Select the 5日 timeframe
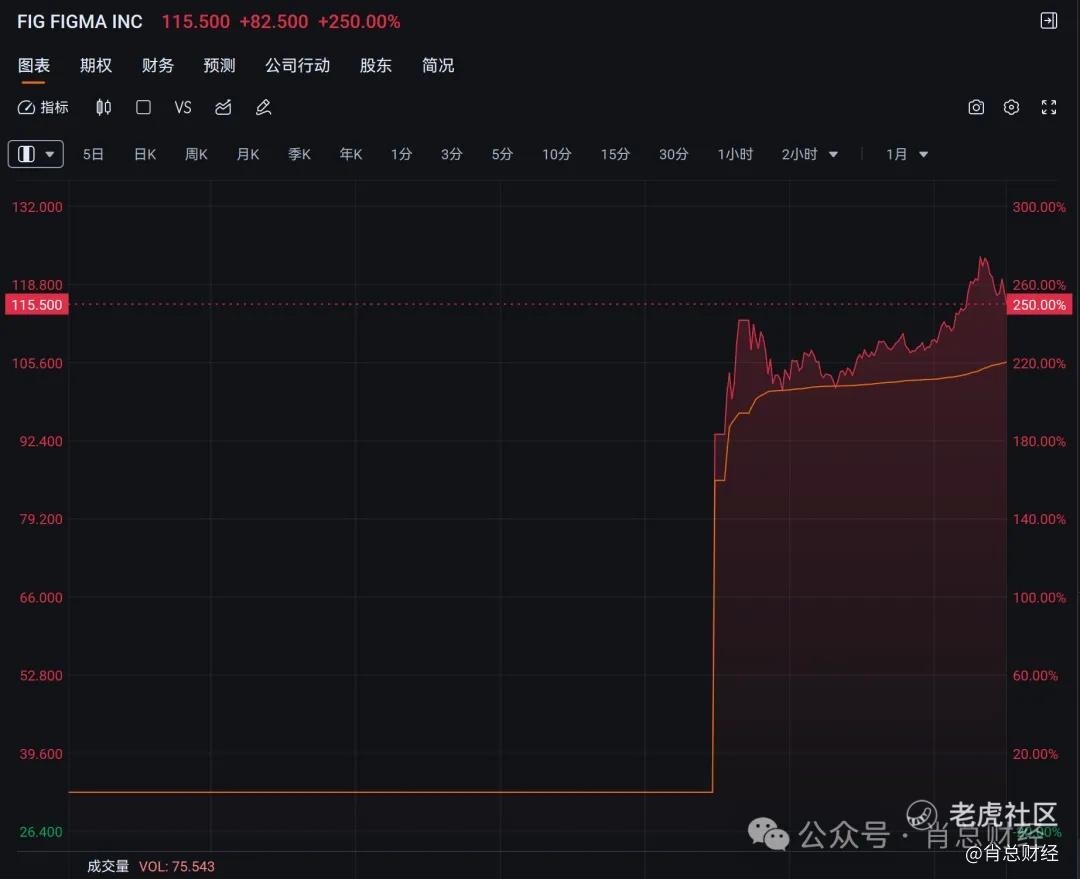The width and height of the screenshot is (1080, 879). tap(93, 154)
